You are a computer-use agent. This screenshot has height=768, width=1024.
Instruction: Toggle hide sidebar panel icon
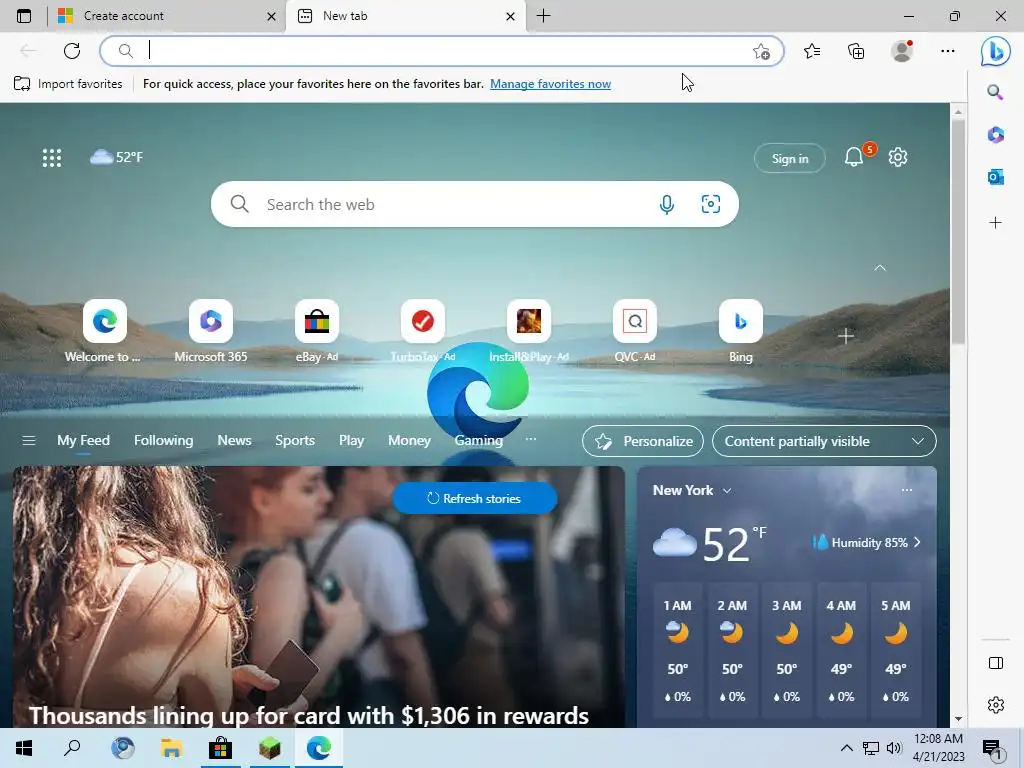(995, 664)
